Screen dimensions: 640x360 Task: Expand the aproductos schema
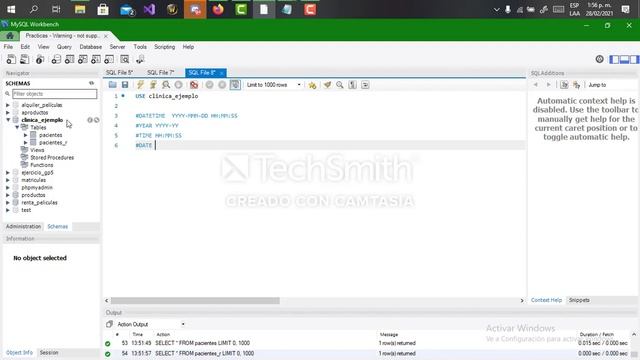coord(8,113)
